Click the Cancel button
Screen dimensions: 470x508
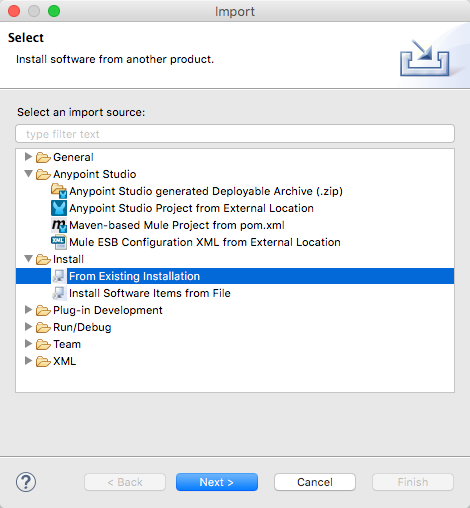point(315,482)
